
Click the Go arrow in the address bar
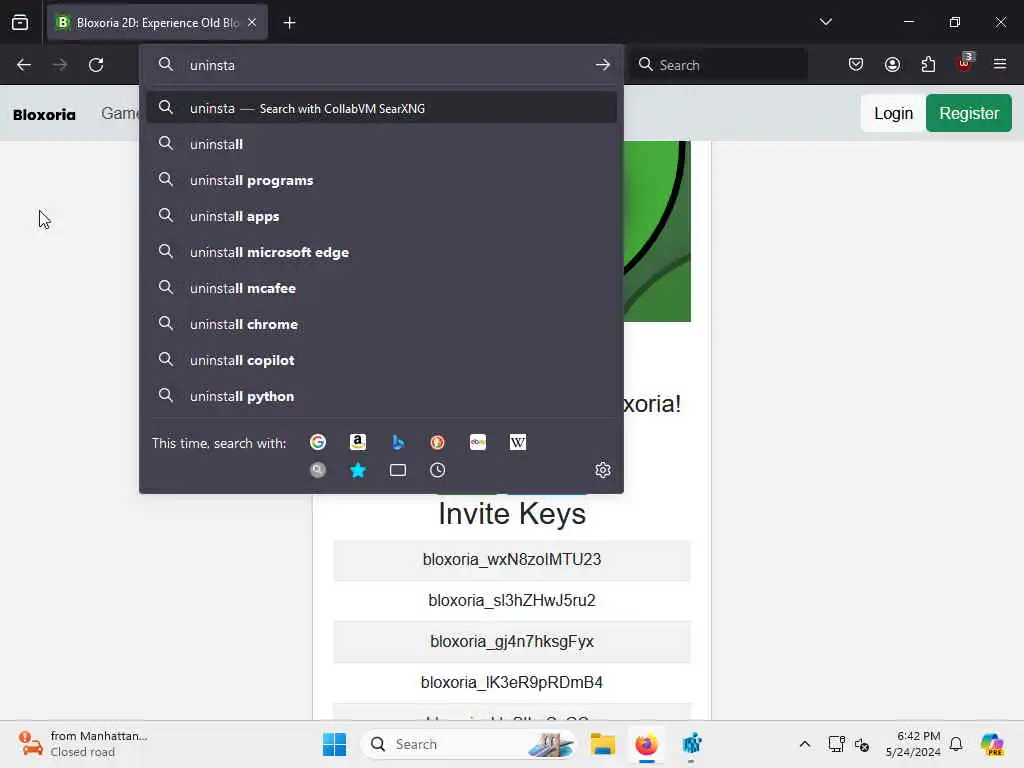[x=603, y=65]
